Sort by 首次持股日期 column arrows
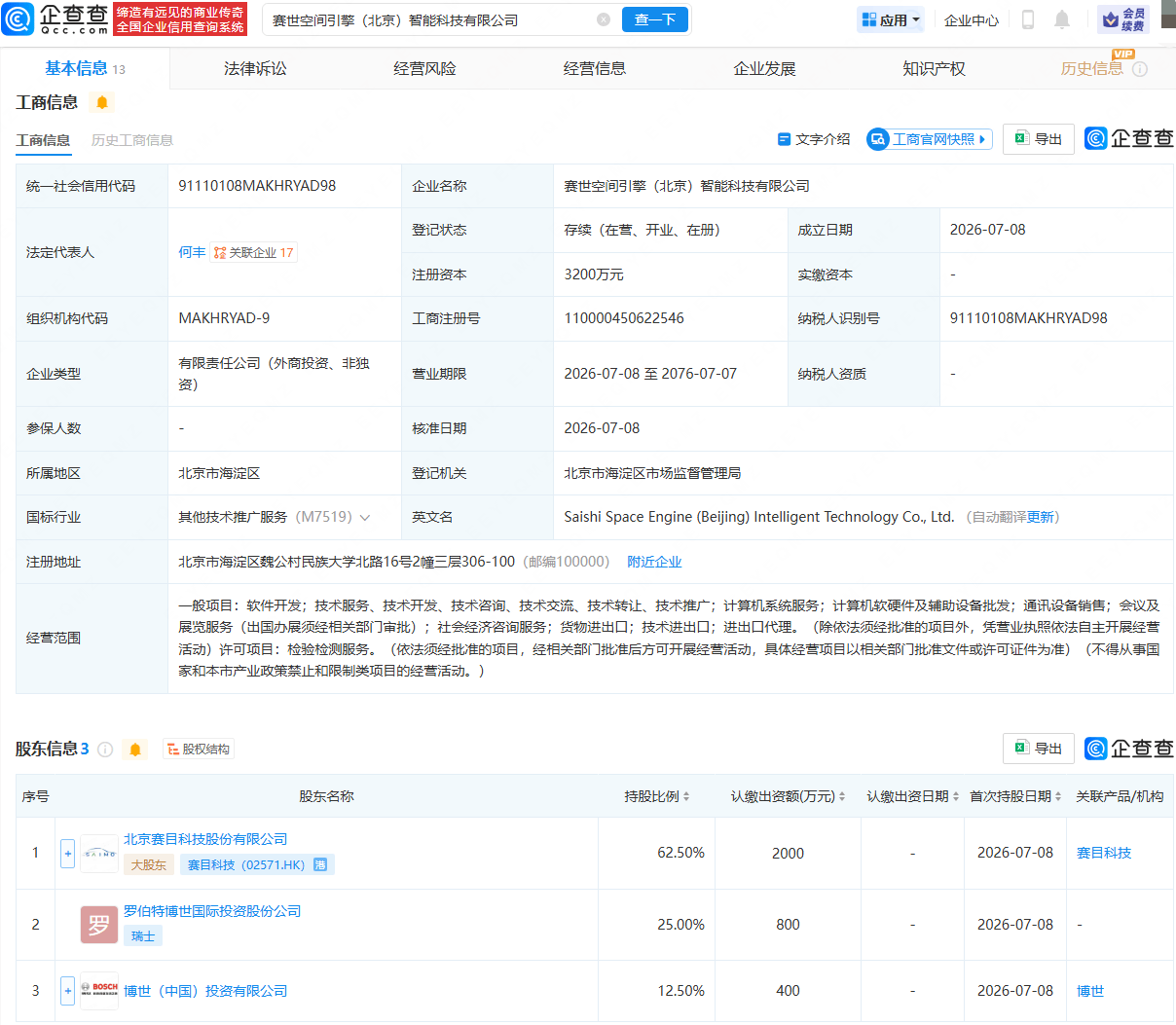 tap(1058, 796)
